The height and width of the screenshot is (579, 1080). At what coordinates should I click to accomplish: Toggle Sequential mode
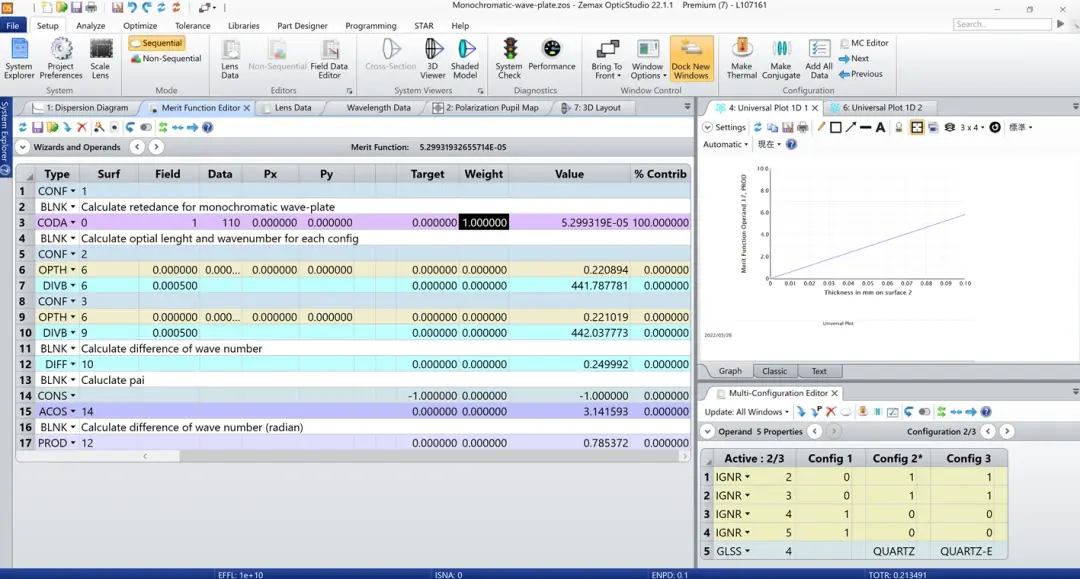click(x=156, y=43)
